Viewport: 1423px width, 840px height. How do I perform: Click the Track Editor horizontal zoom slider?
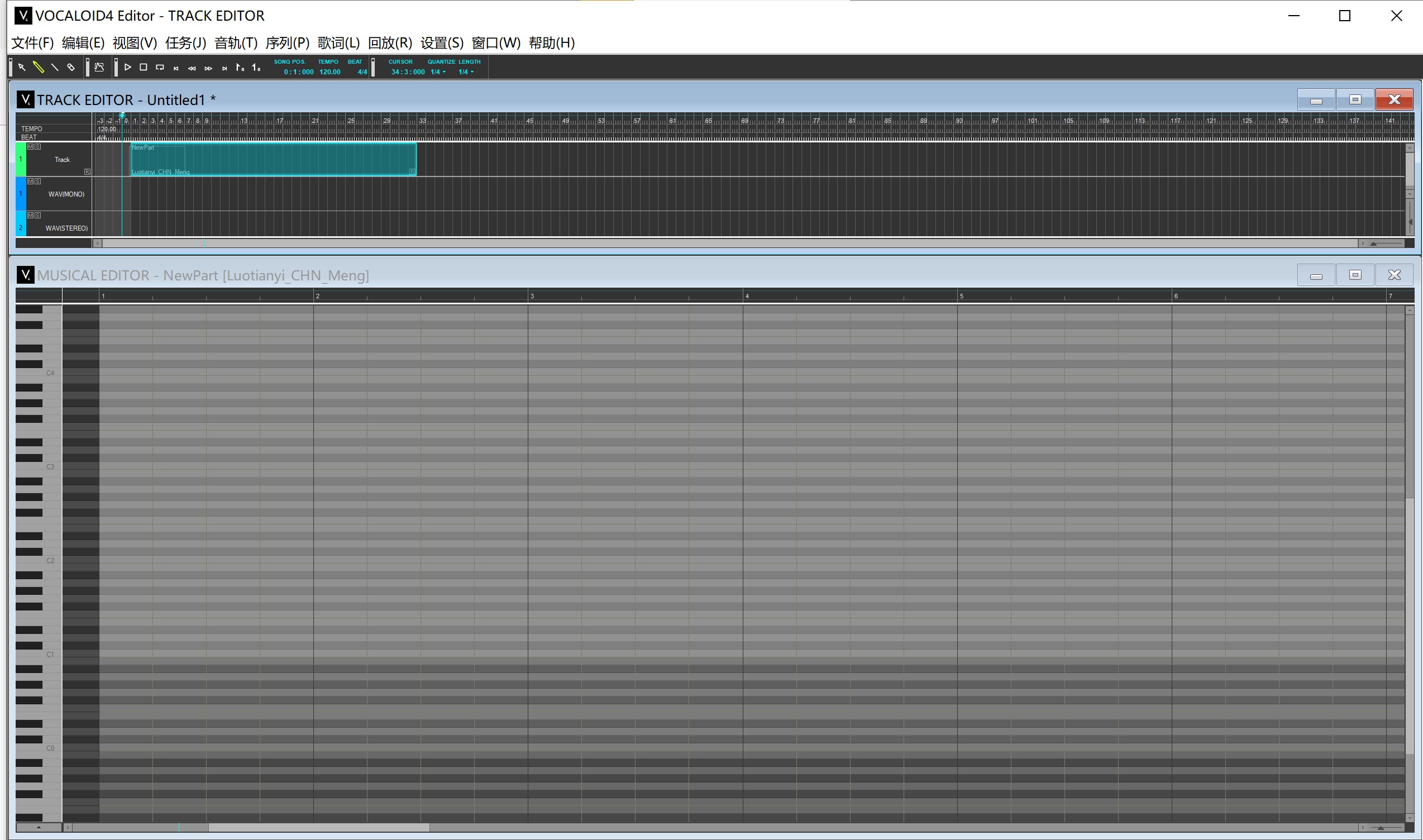(x=1387, y=244)
